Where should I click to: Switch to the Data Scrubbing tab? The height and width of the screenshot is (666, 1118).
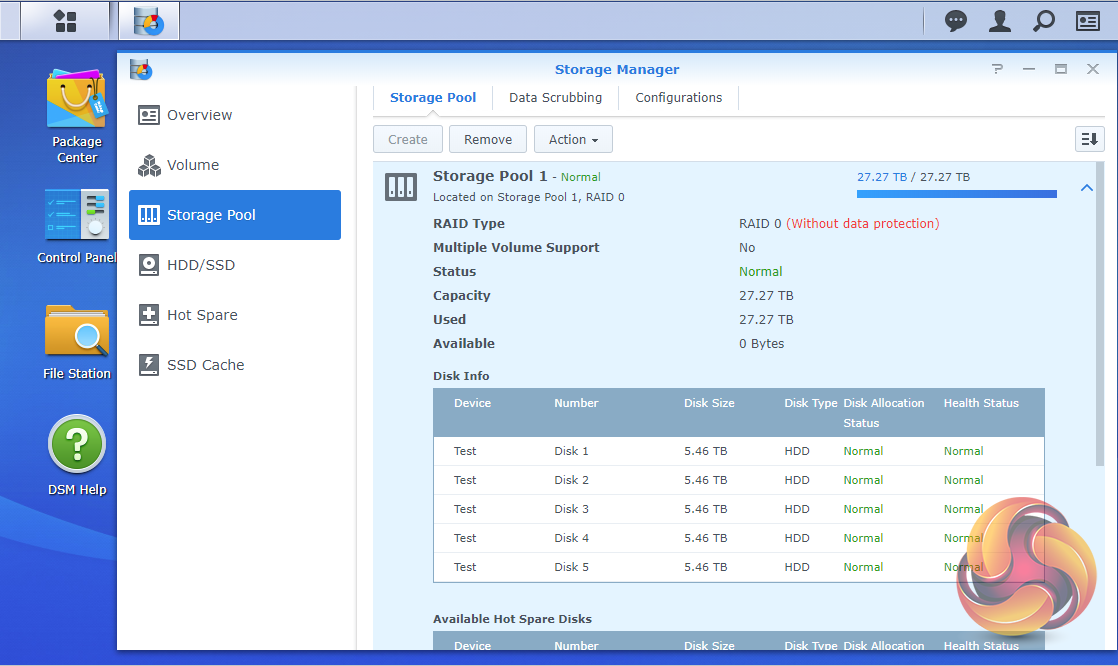coord(555,98)
